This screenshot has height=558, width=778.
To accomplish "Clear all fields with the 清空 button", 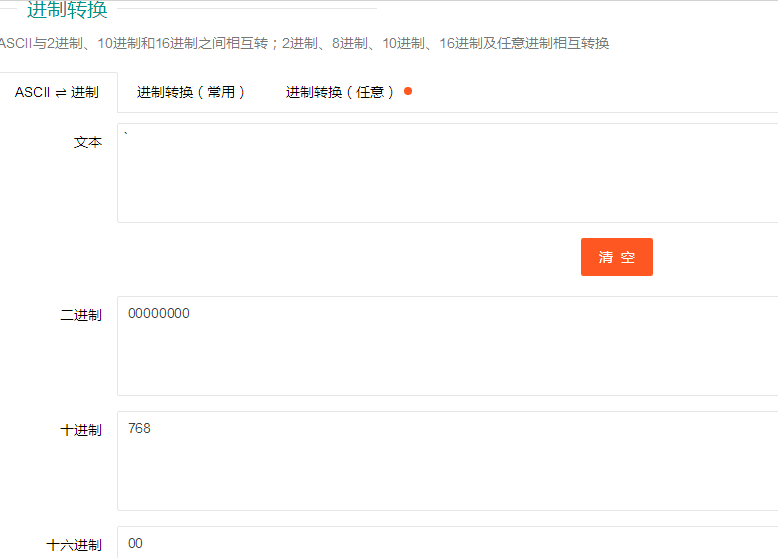I will [x=617, y=257].
